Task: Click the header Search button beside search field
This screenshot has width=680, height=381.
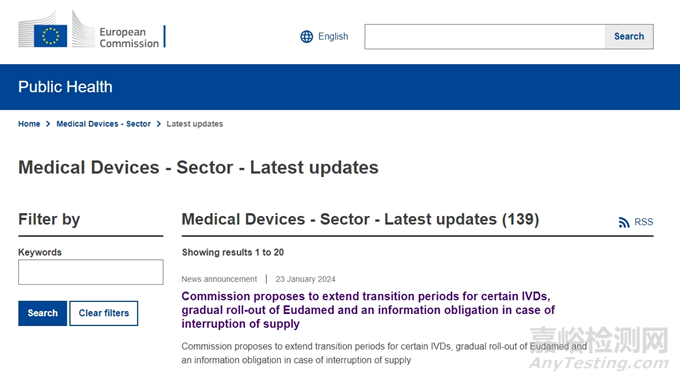Action: [x=629, y=37]
